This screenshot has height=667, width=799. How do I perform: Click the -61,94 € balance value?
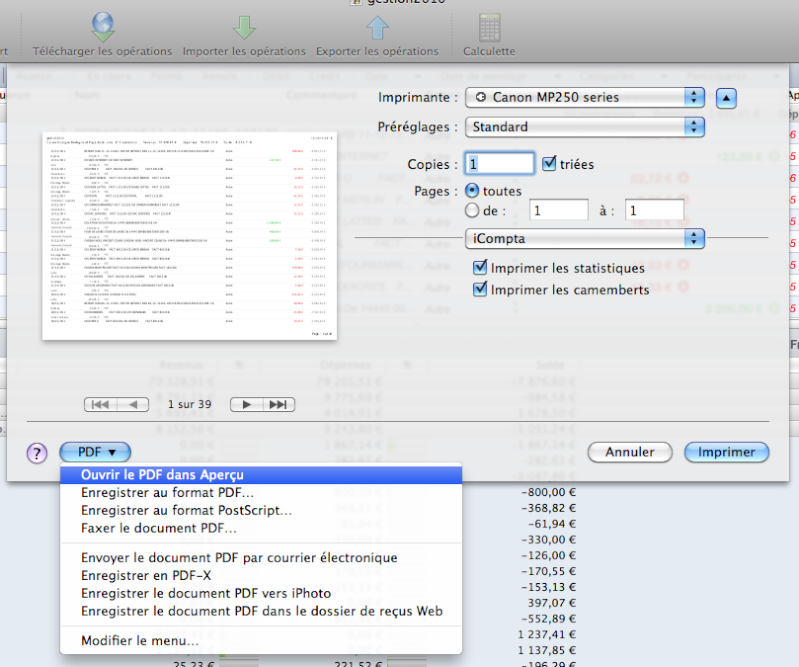click(552, 524)
